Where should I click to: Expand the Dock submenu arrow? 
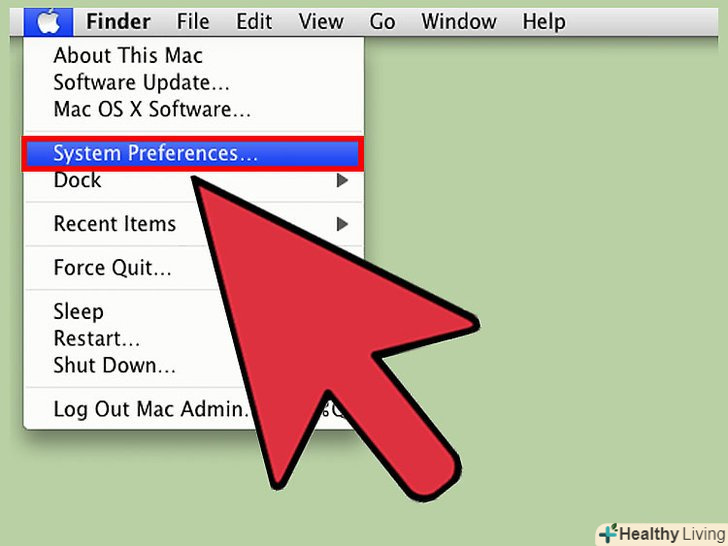342,180
